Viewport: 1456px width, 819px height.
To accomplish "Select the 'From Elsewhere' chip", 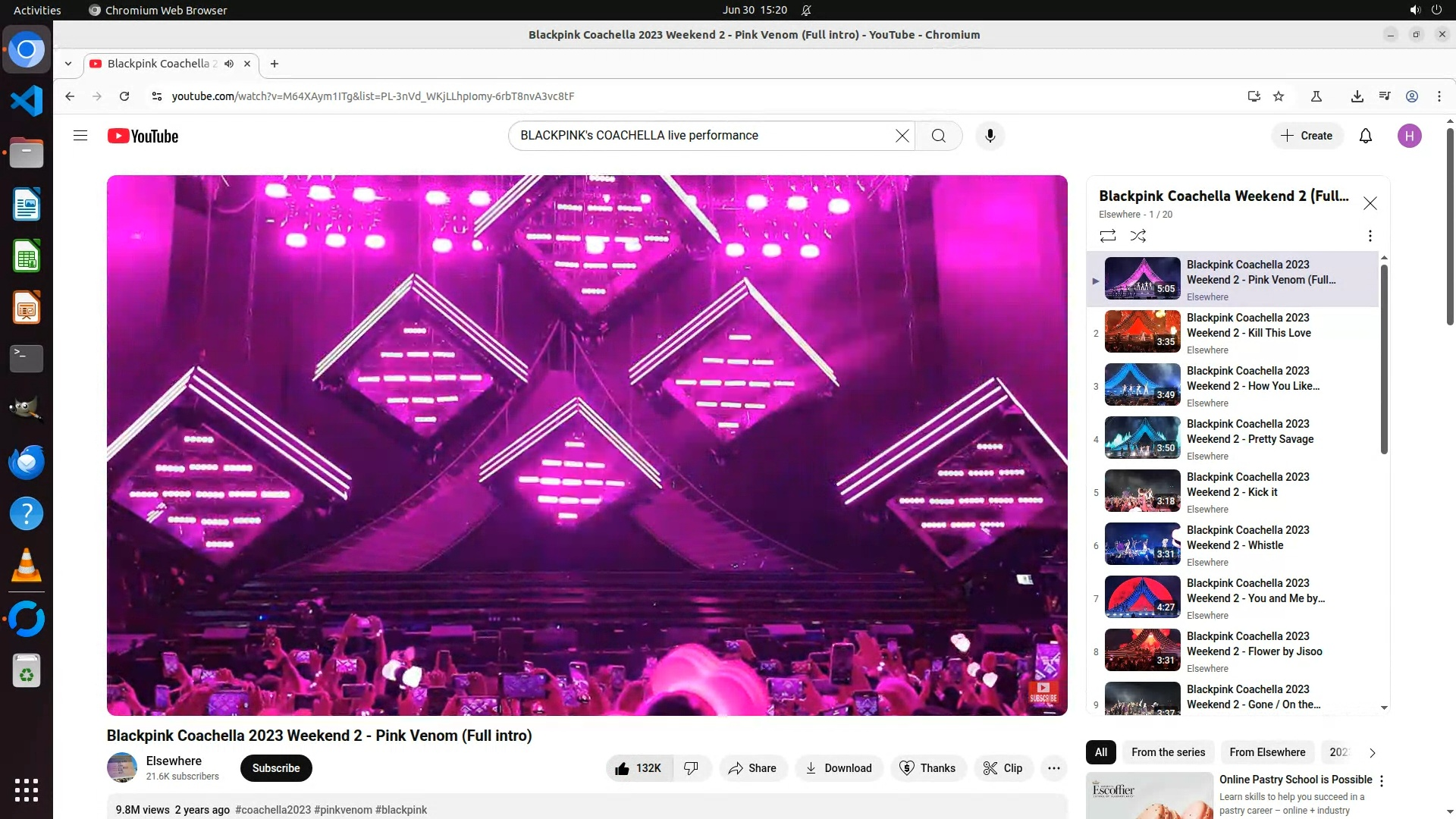I will (x=1266, y=752).
